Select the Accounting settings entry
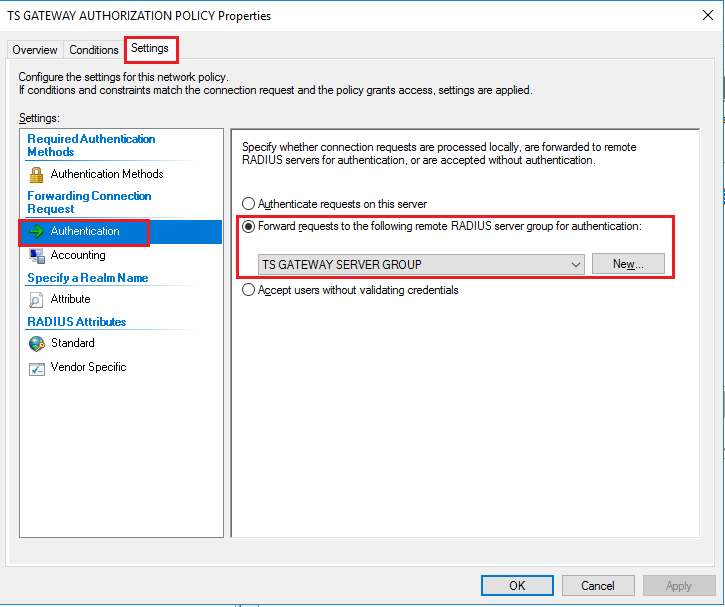This screenshot has height=607, width=725. (x=78, y=255)
